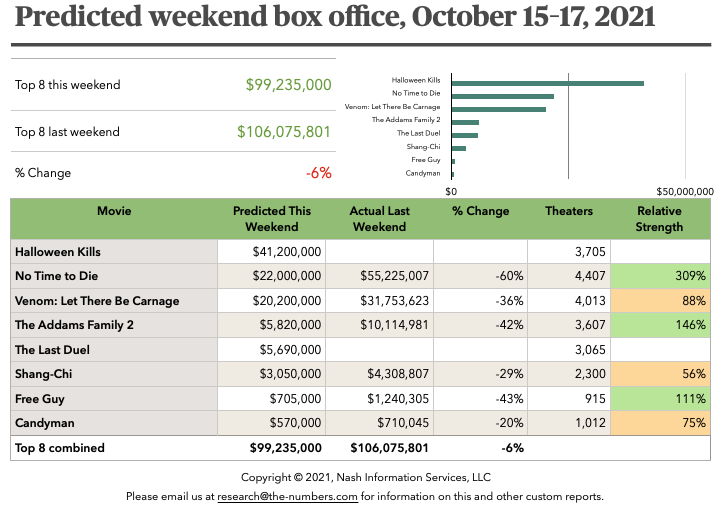The height and width of the screenshot is (510, 720).
Task: Click the No Time to Die chart bar
Action: (x=503, y=97)
